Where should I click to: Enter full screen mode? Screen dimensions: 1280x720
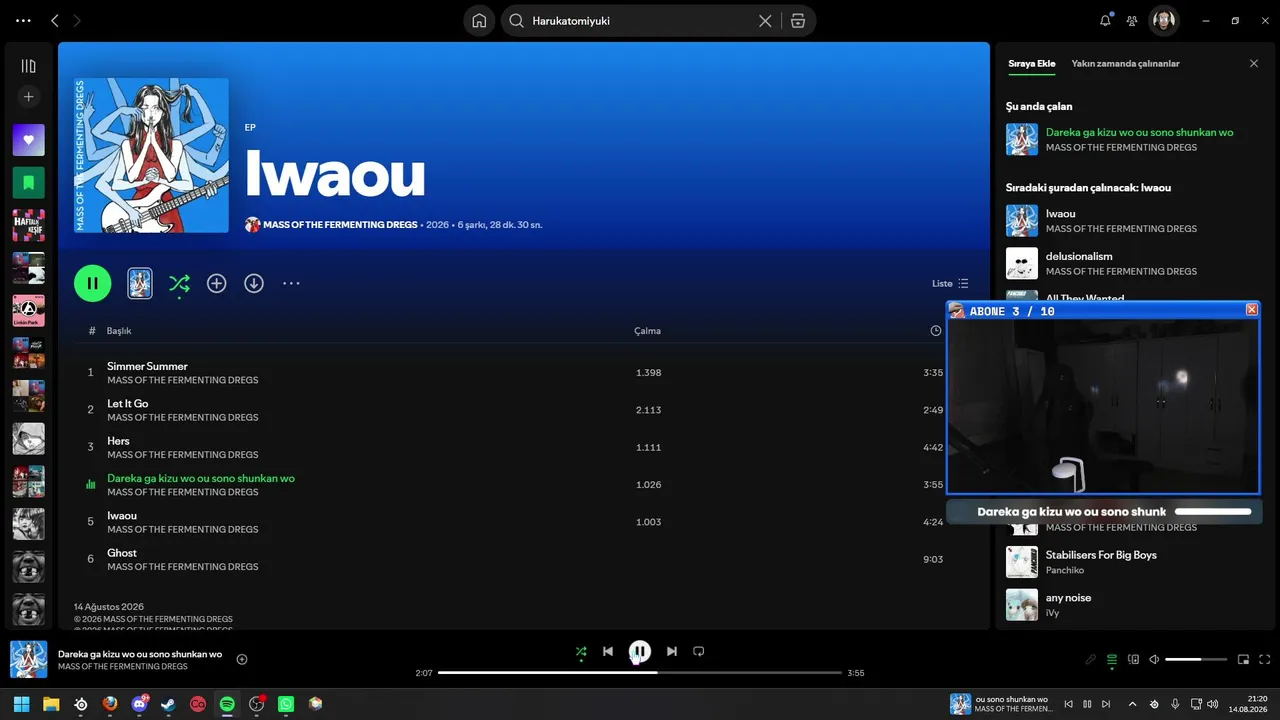1265,659
